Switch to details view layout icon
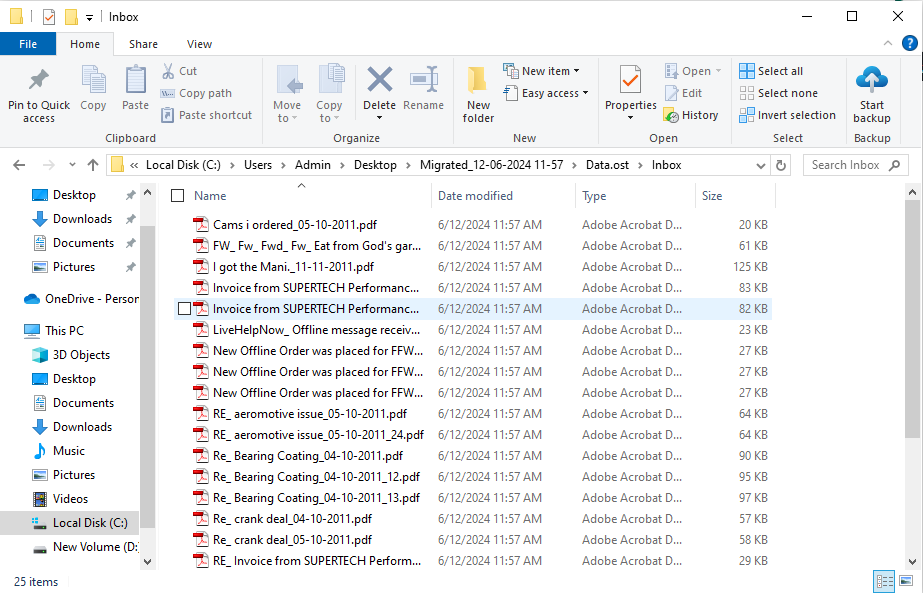Viewport: 923px width, 593px height. tap(884, 582)
